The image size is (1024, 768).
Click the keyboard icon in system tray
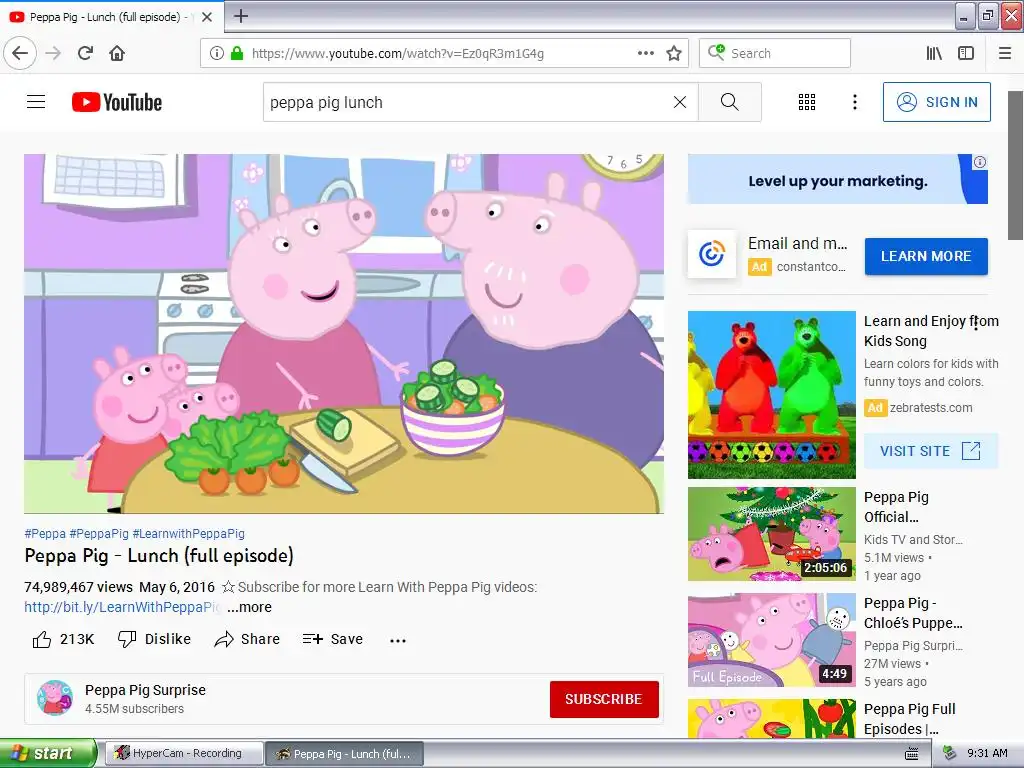pyautogui.click(x=912, y=754)
